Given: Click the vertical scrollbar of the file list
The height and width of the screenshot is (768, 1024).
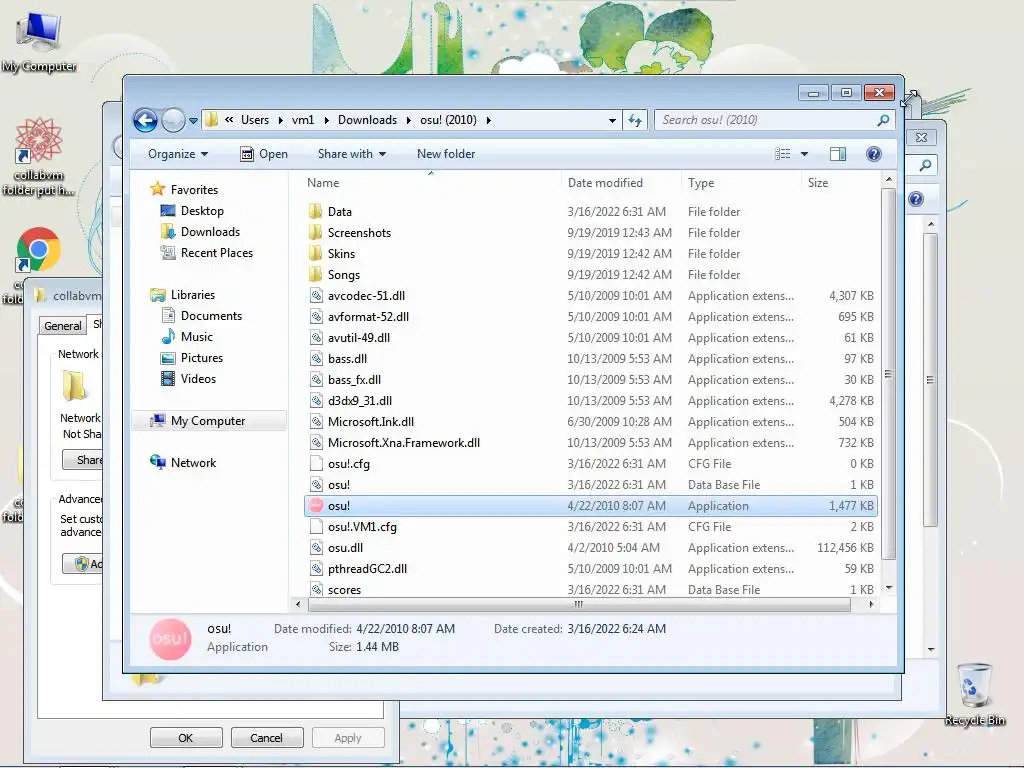Looking at the screenshot, I should click(888, 374).
